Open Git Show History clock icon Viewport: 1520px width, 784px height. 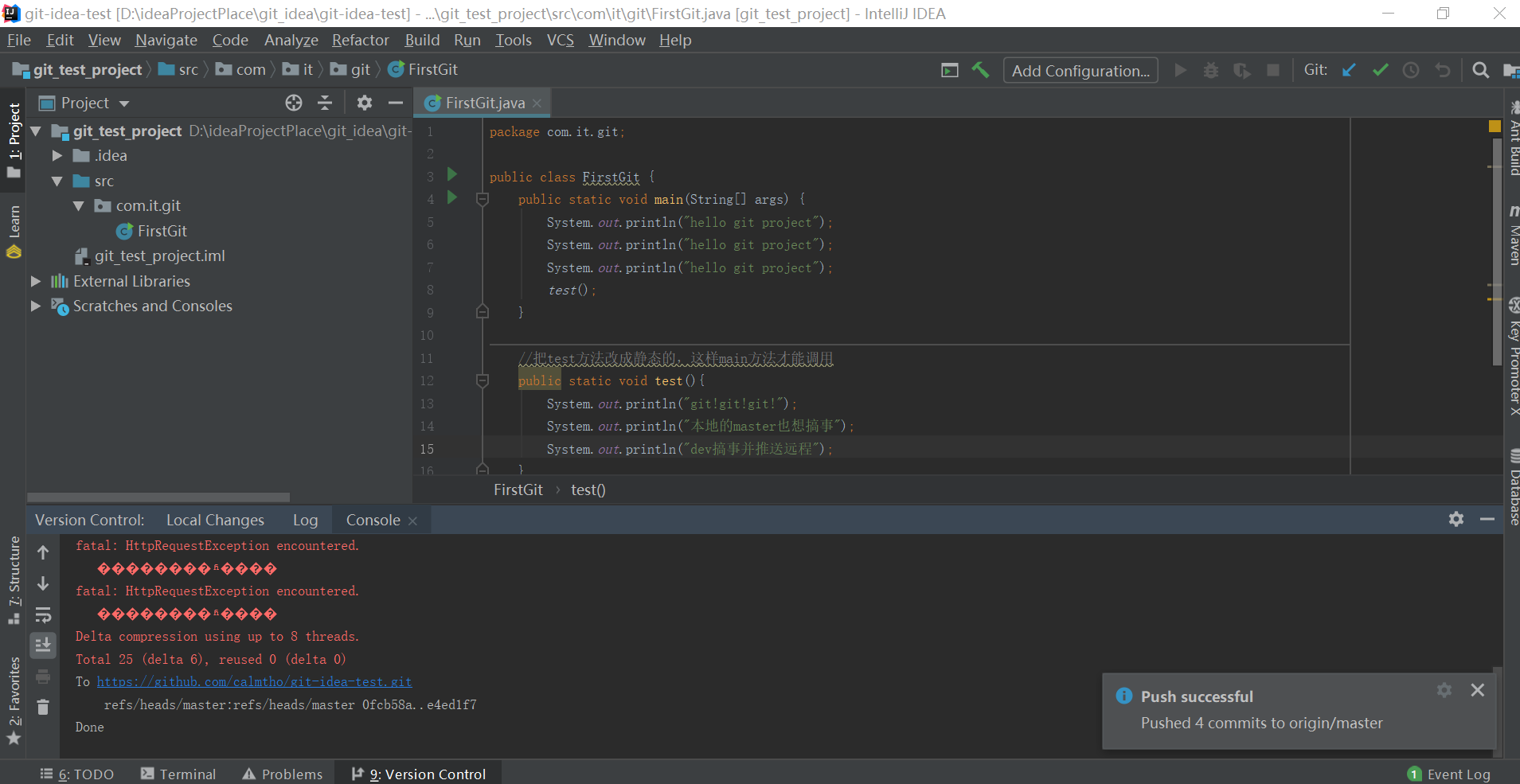point(1411,70)
